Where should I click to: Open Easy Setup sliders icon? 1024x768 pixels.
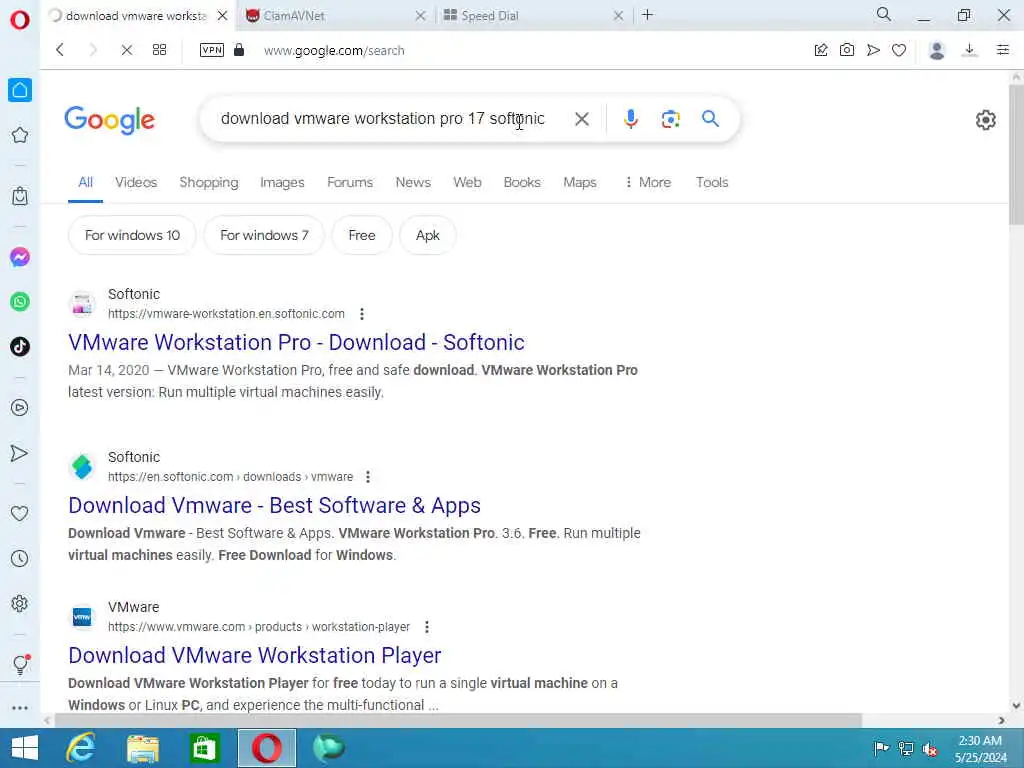(x=1003, y=50)
